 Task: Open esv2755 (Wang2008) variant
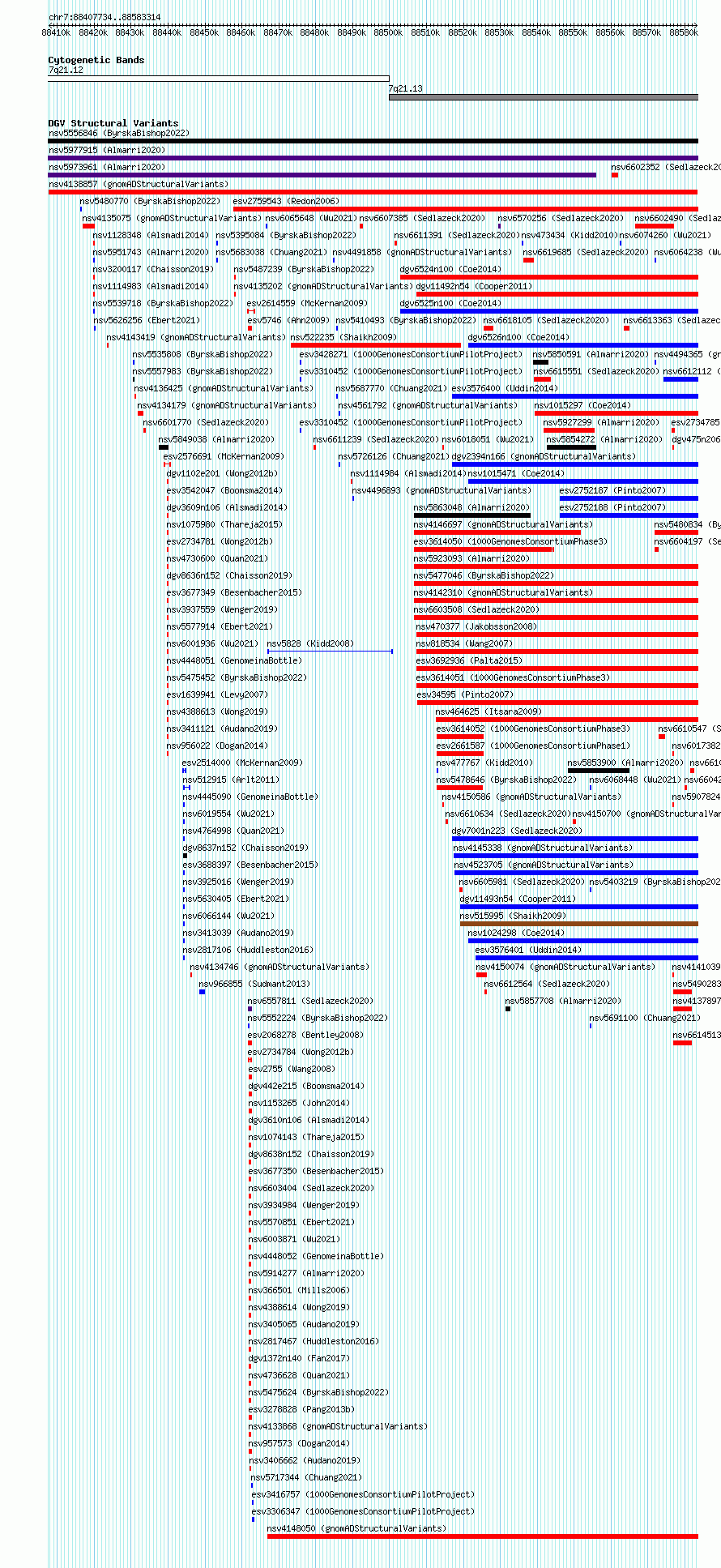tap(292, 1069)
